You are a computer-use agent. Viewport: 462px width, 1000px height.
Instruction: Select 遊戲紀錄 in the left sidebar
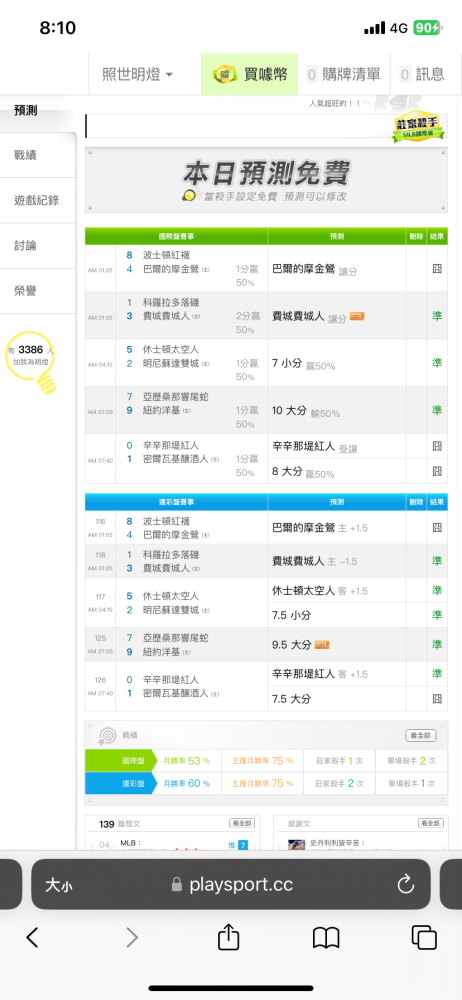coord(38,200)
